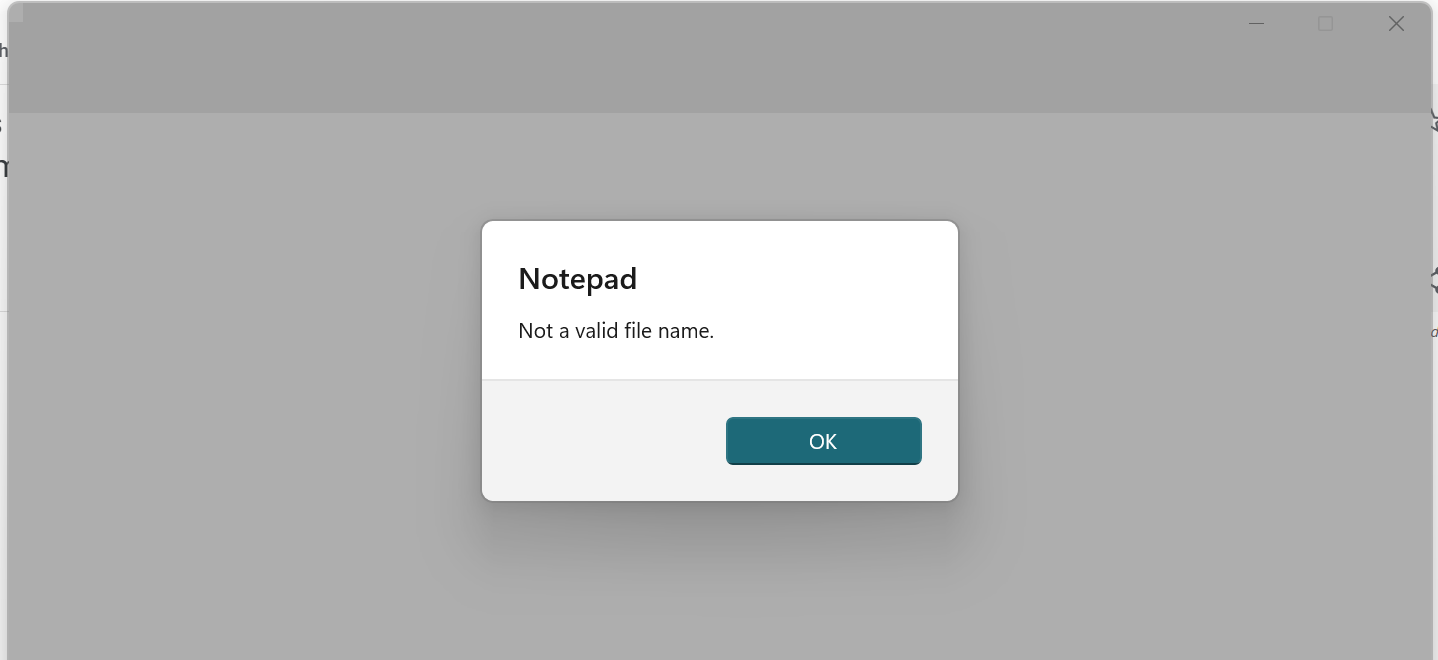Click OK to dismiss the Notepad error
Image resolution: width=1438 pixels, height=660 pixels.
click(x=823, y=441)
